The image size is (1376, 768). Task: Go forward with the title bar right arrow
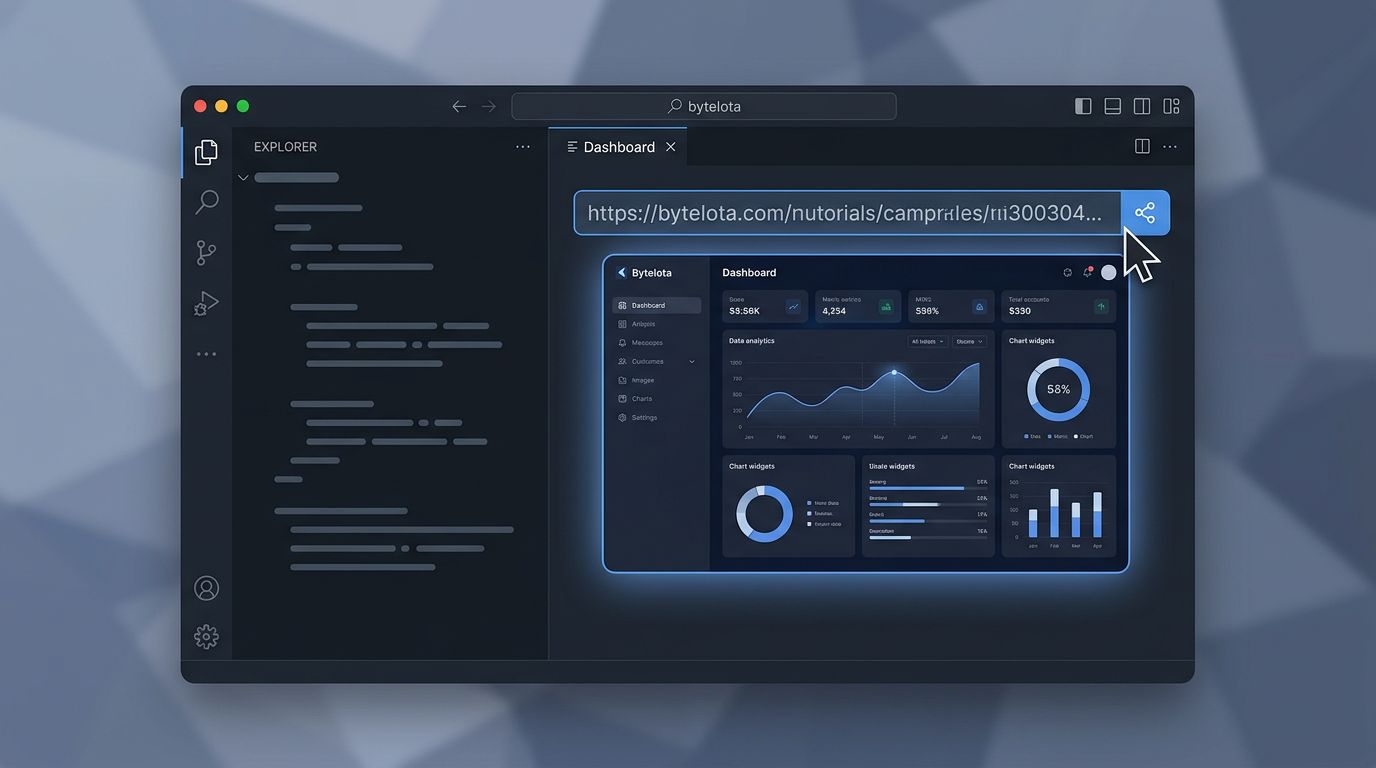(x=488, y=106)
